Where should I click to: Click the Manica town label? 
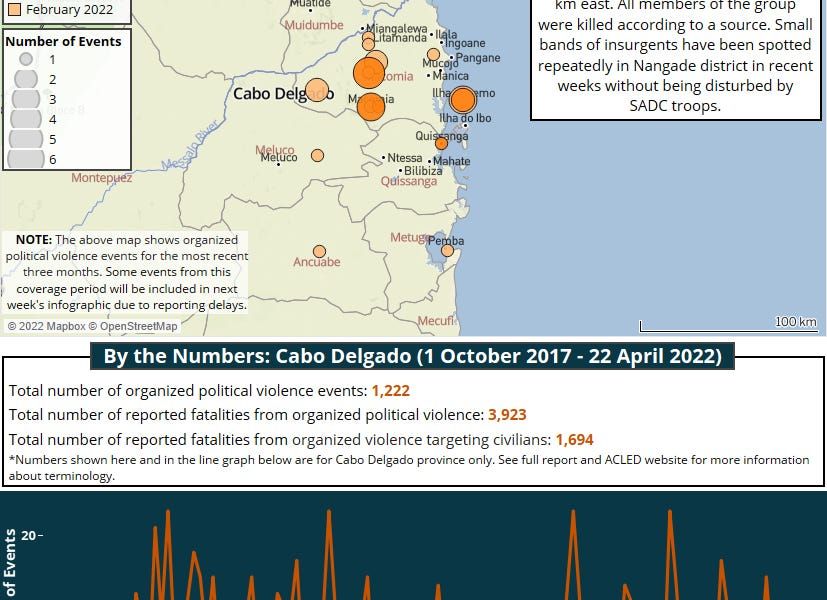click(x=450, y=76)
